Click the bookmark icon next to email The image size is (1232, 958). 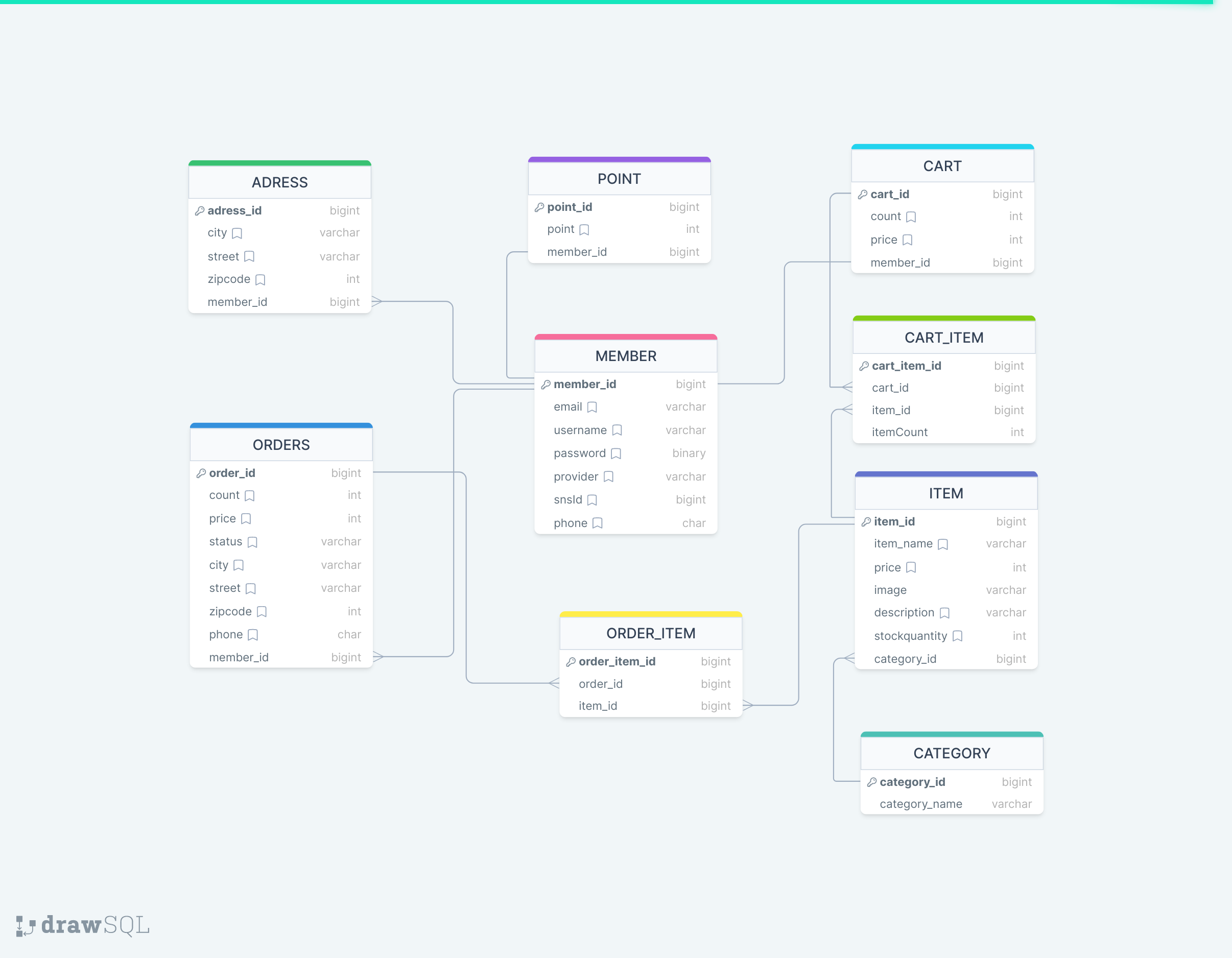592,407
